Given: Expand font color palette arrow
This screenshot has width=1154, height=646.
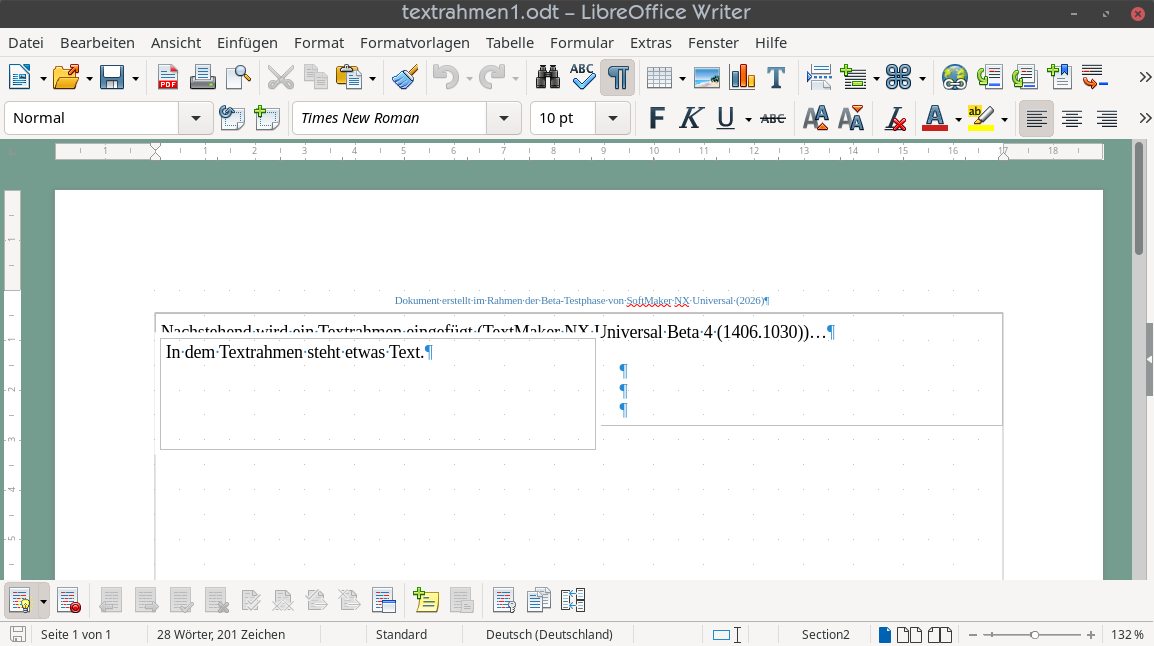Looking at the screenshot, I should (958, 119).
